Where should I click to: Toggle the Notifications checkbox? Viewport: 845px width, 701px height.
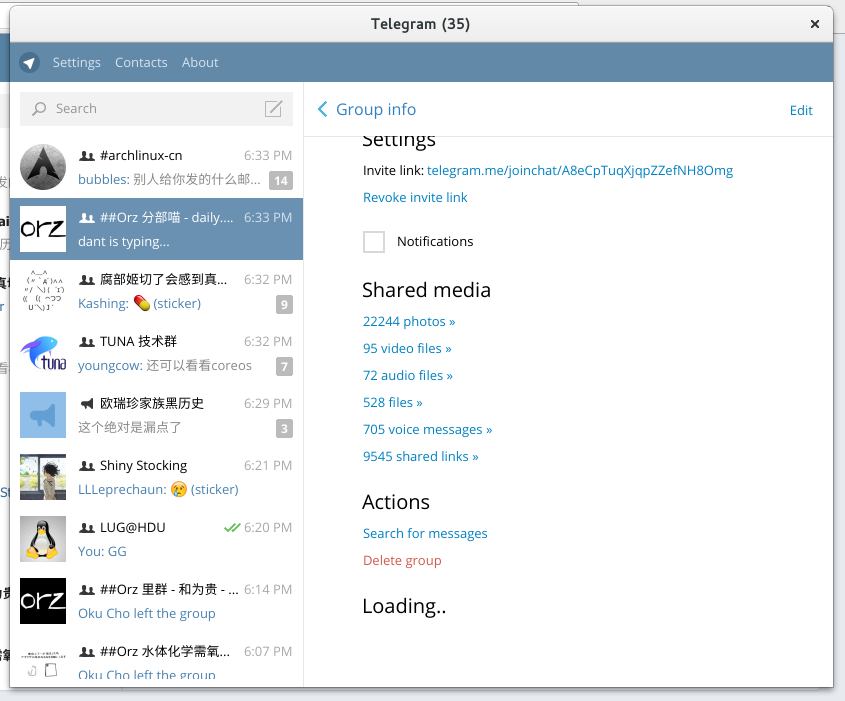click(374, 242)
